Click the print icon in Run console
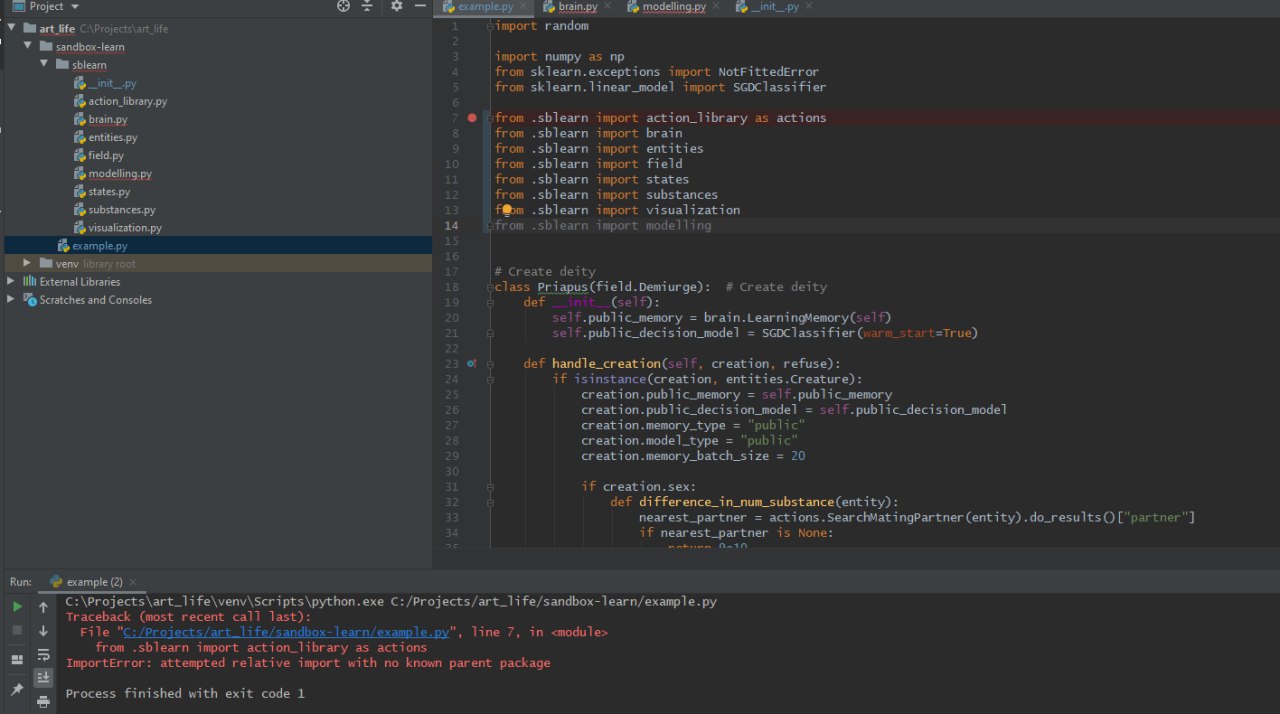The height and width of the screenshot is (714, 1280). 43,702
